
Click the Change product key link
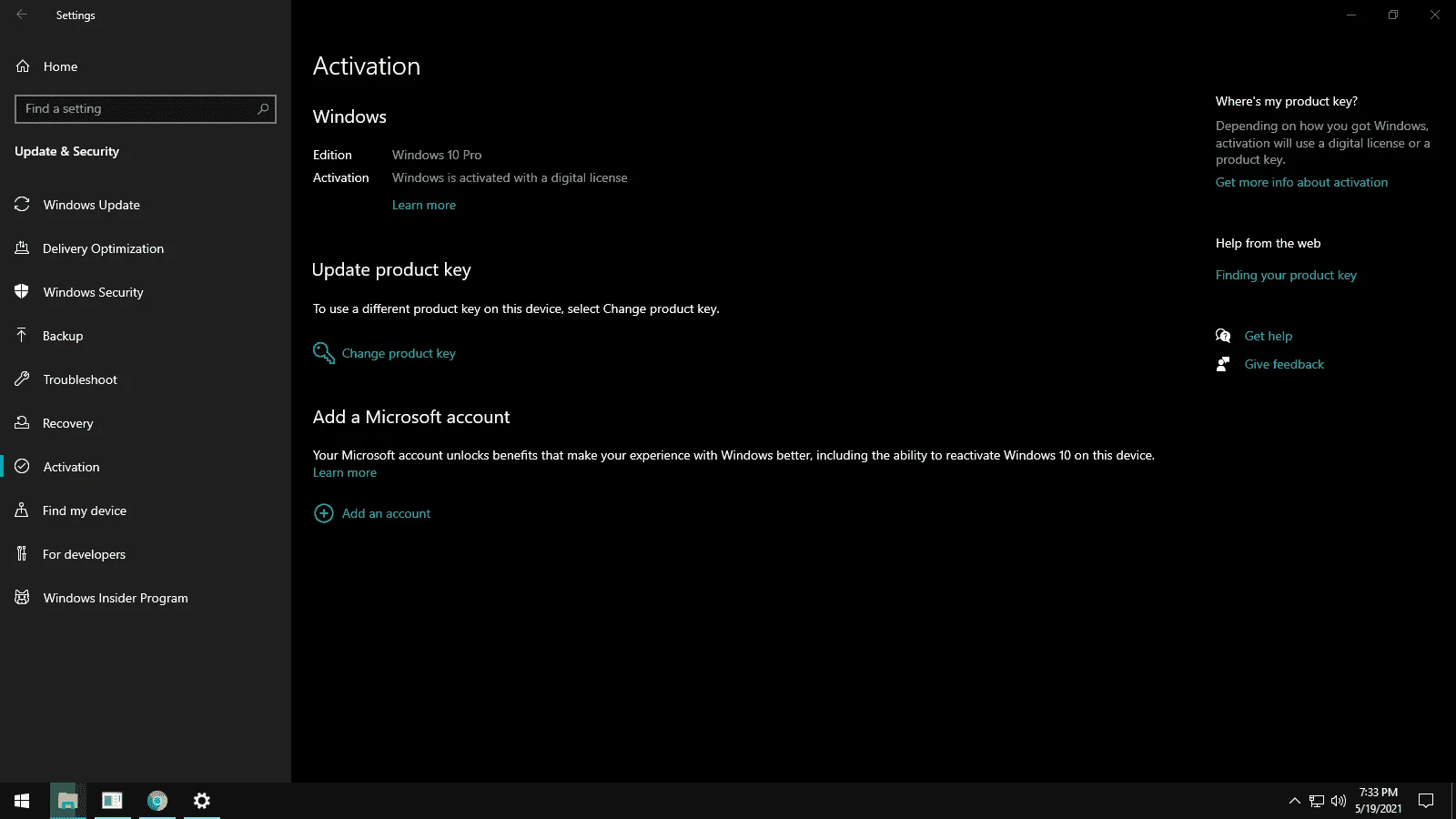pos(399,354)
